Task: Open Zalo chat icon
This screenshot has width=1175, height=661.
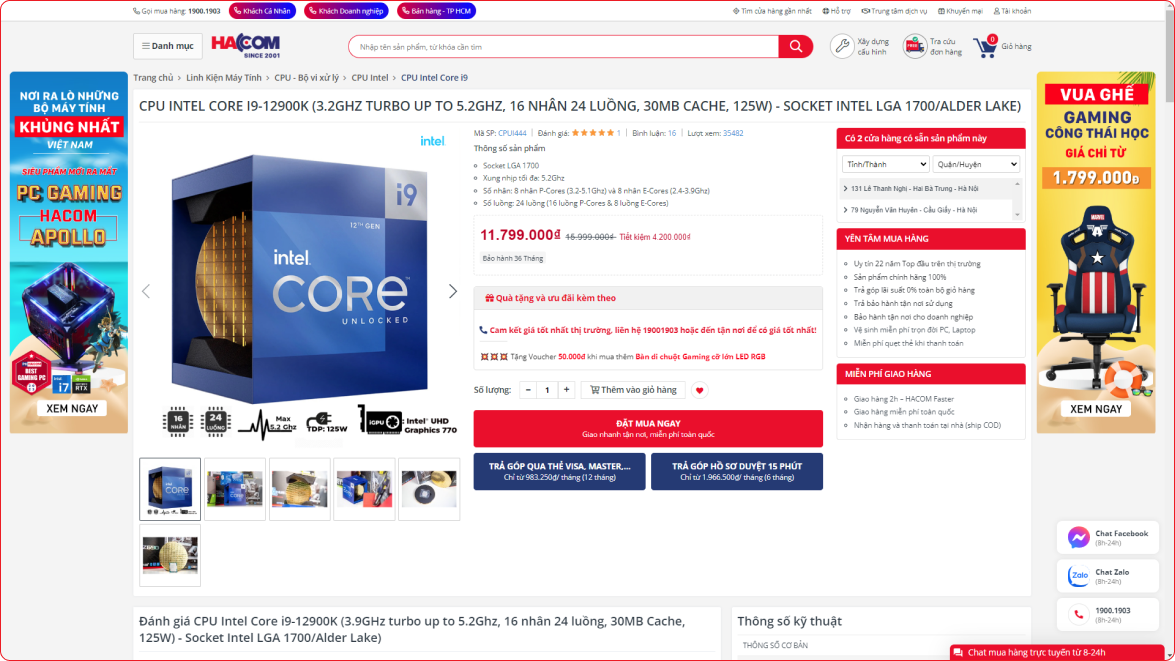Action: coord(1078,576)
